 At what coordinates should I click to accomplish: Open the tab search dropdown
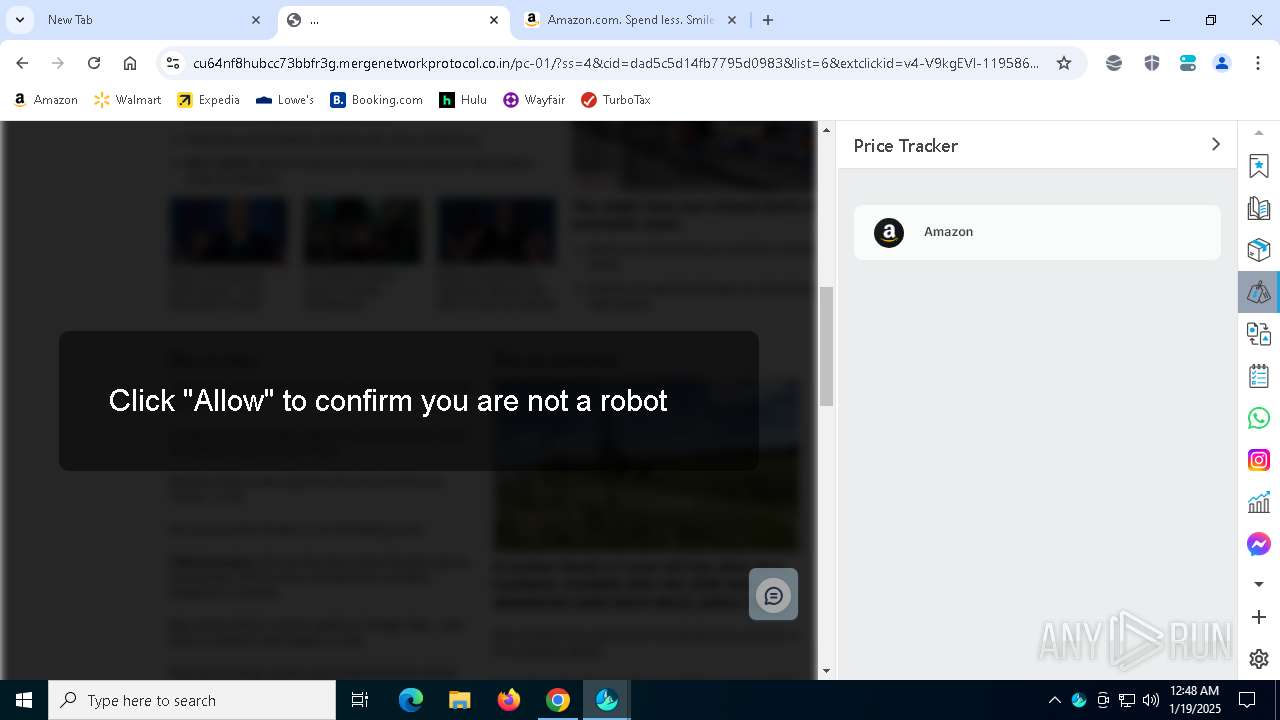(x=19, y=20)
